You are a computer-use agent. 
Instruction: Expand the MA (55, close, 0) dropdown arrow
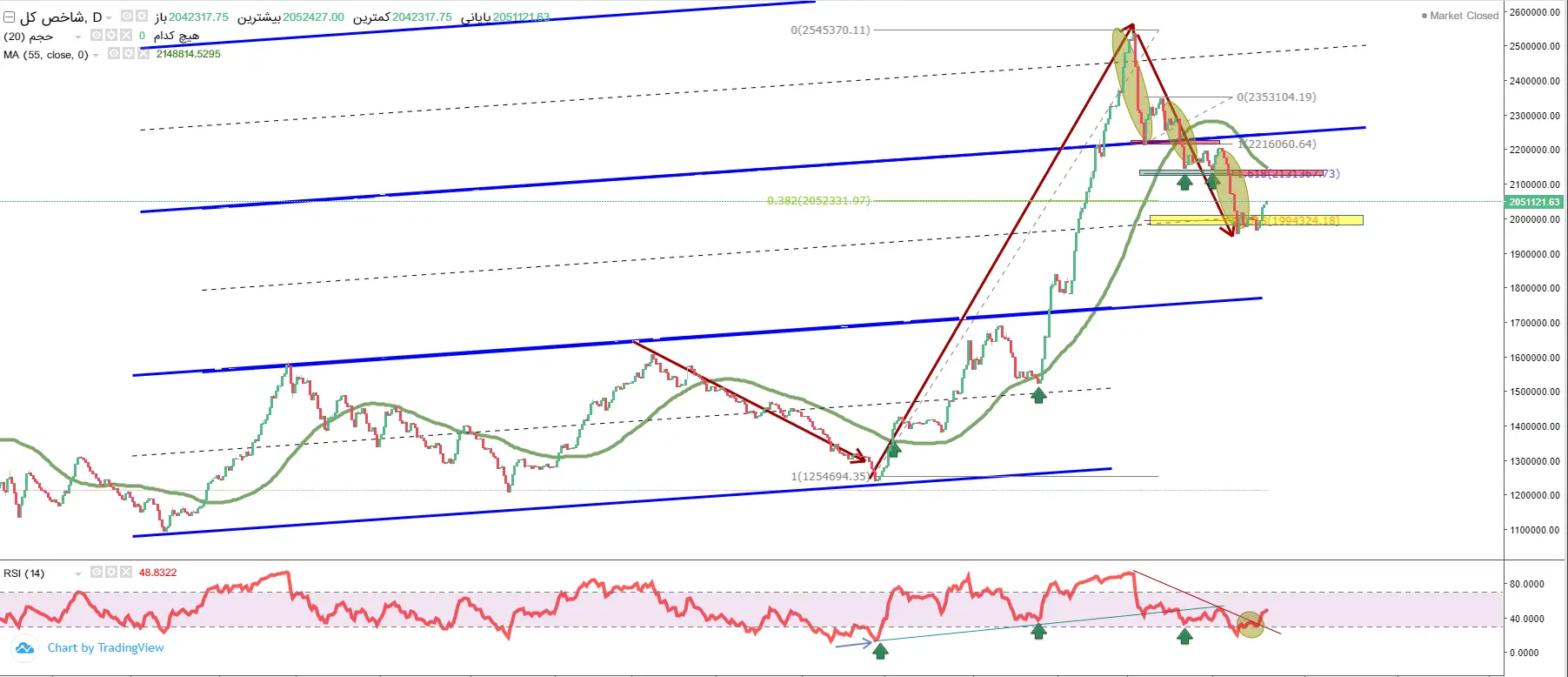(96, 55)
